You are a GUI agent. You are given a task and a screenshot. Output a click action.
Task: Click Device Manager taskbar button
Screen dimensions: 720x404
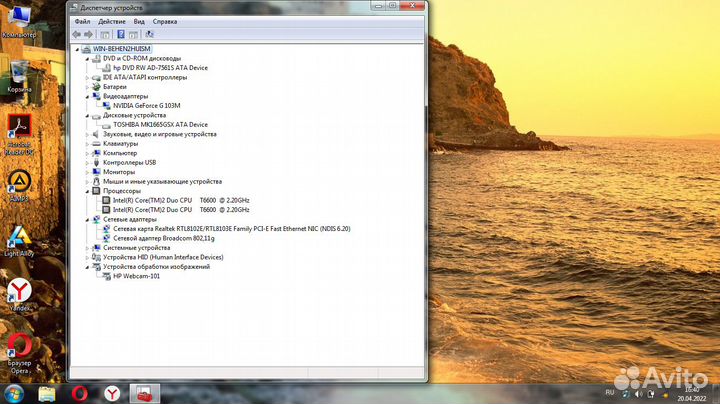pyautogui.click(x=145, y=394)
